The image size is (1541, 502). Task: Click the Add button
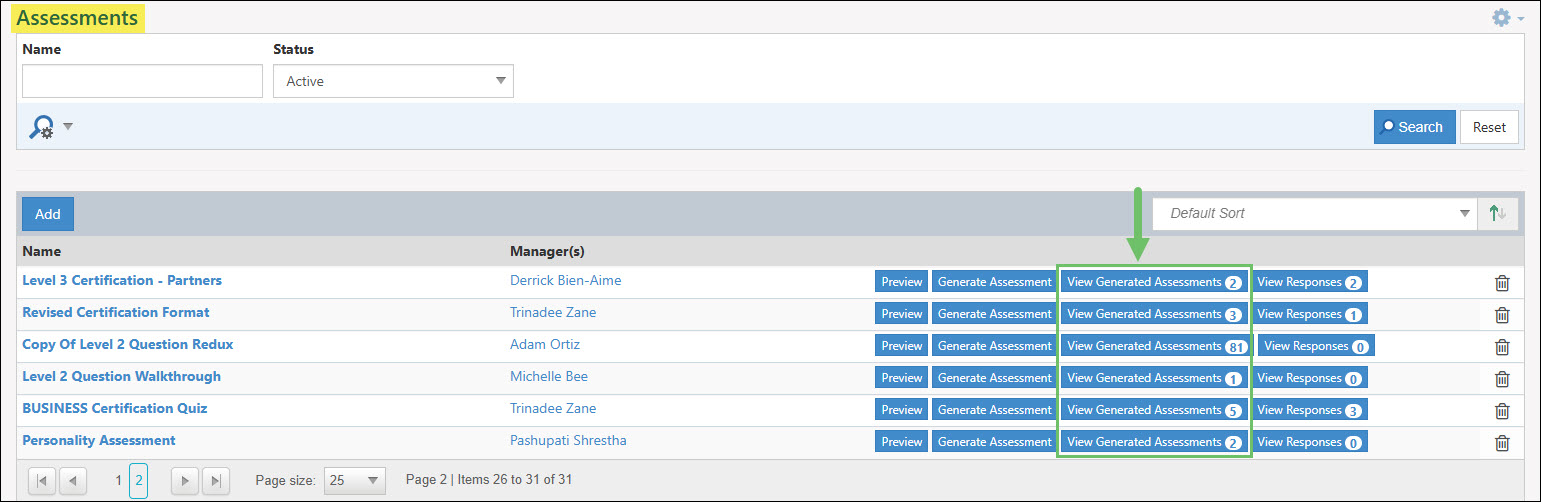coord(48,214)
